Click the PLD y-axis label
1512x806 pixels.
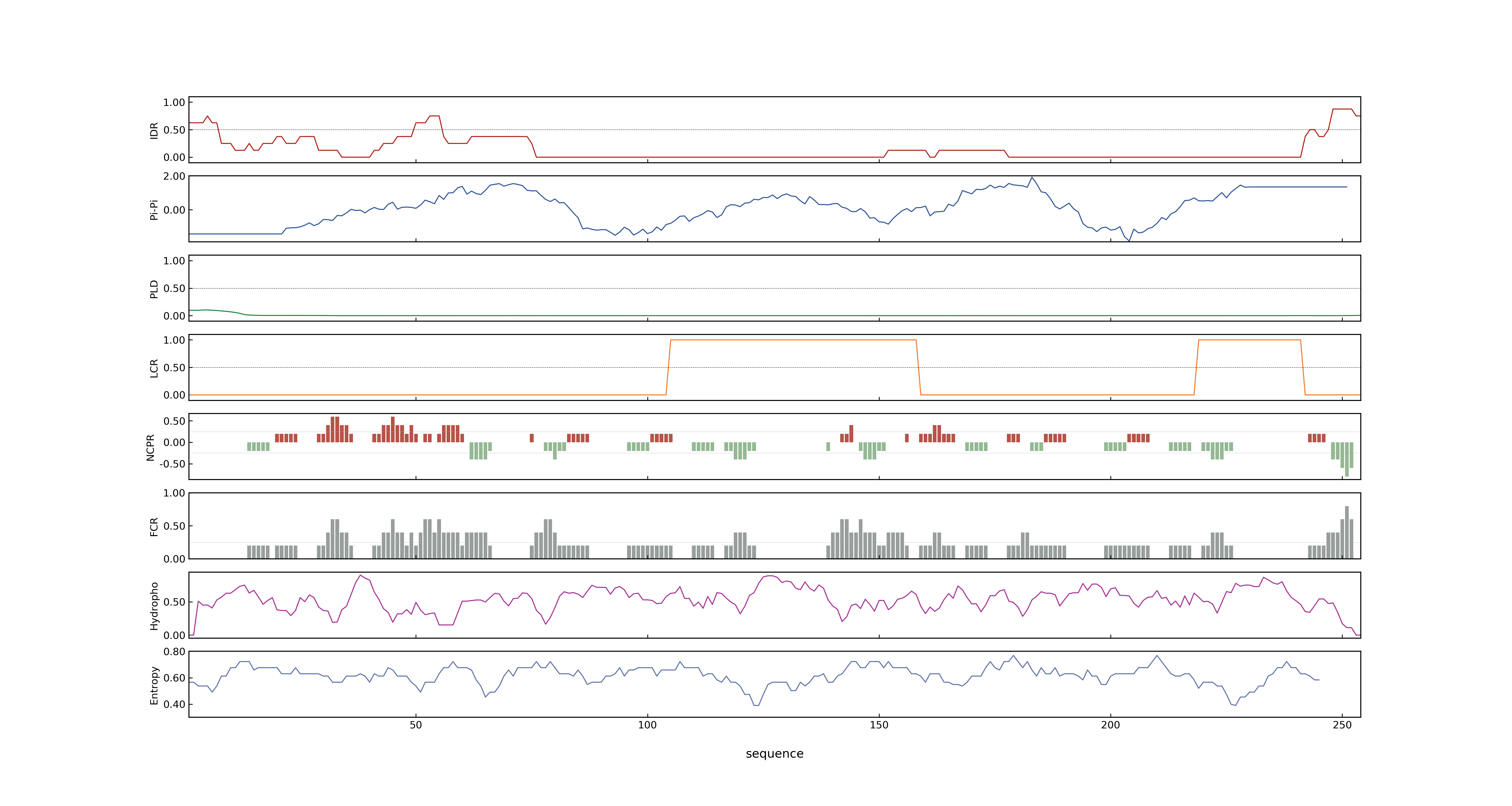[x=154, y=288]
